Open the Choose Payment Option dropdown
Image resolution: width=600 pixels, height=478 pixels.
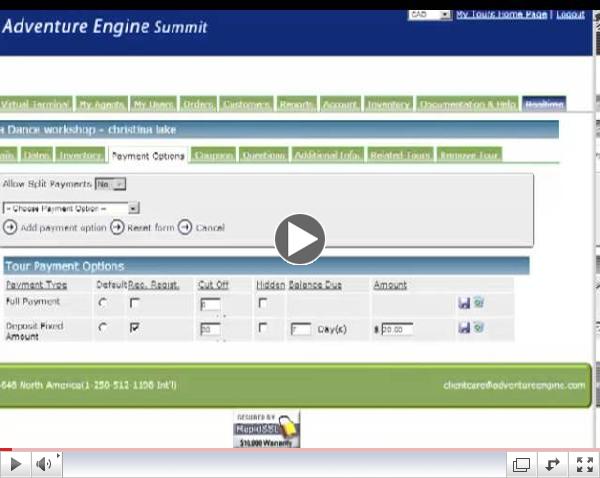[x=71, y=209]
